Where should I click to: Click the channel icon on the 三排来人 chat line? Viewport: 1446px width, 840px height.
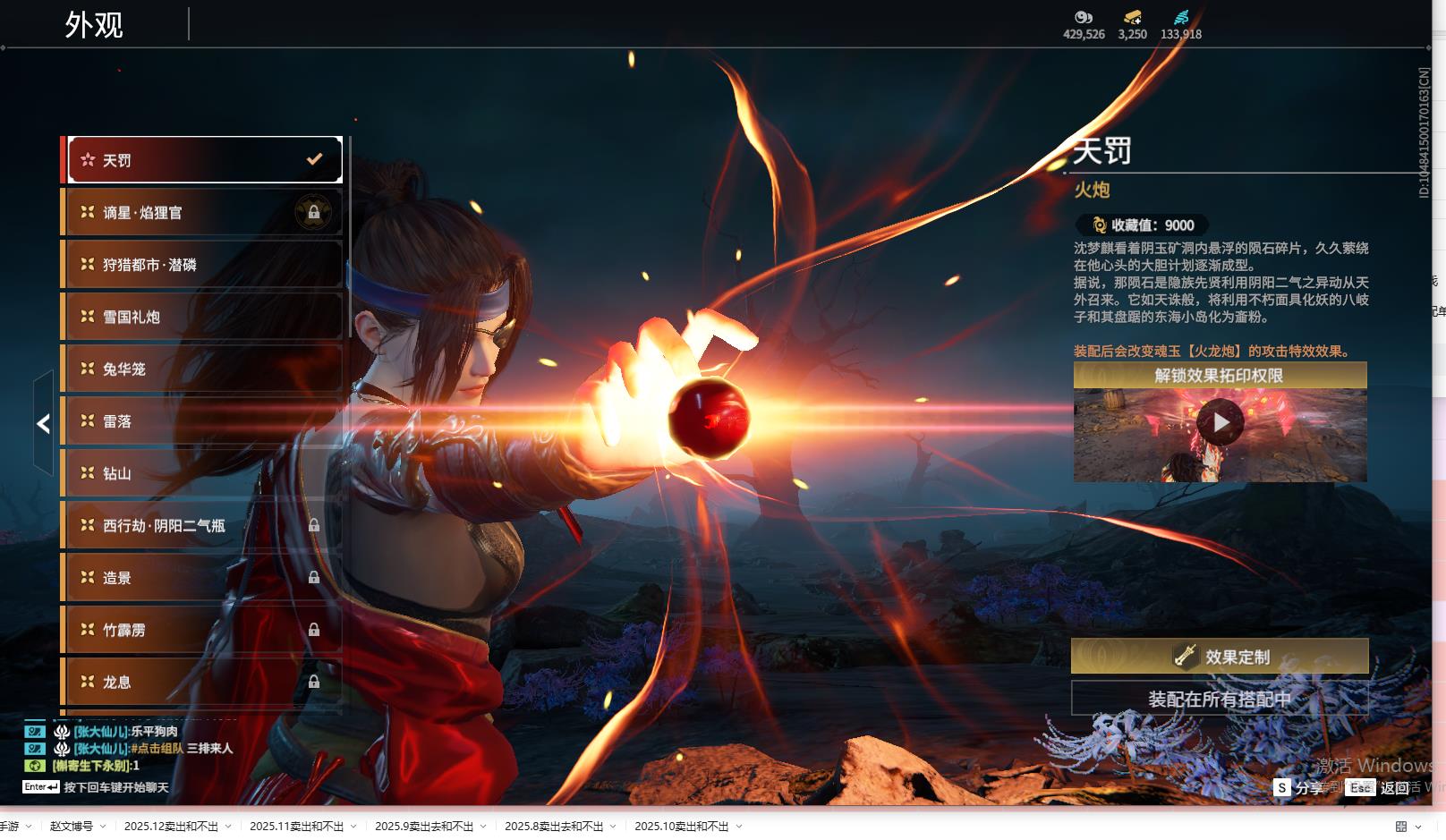click(34, 748)
